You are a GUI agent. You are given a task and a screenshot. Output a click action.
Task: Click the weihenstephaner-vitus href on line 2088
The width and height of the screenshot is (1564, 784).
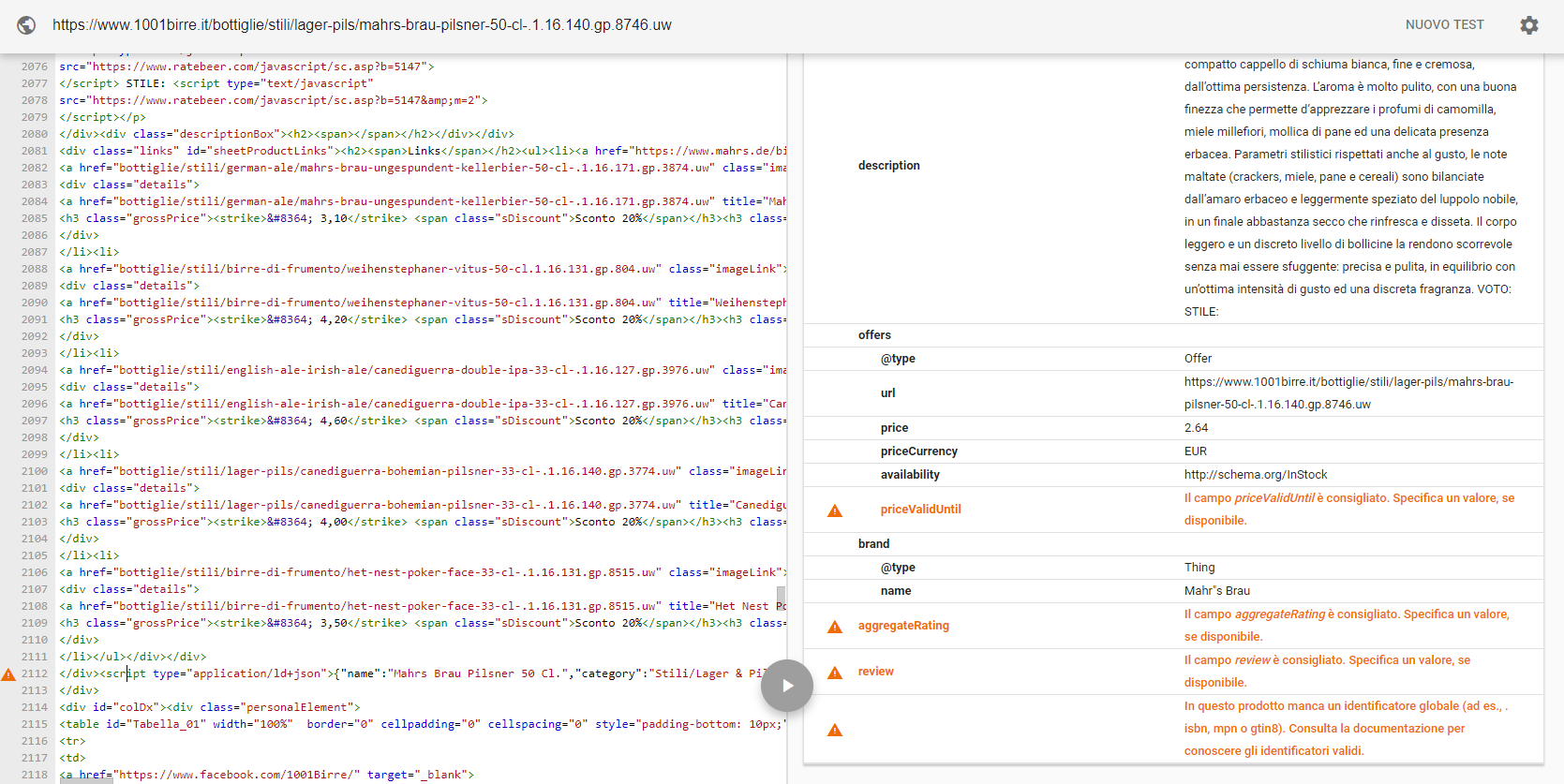[387, 269]
